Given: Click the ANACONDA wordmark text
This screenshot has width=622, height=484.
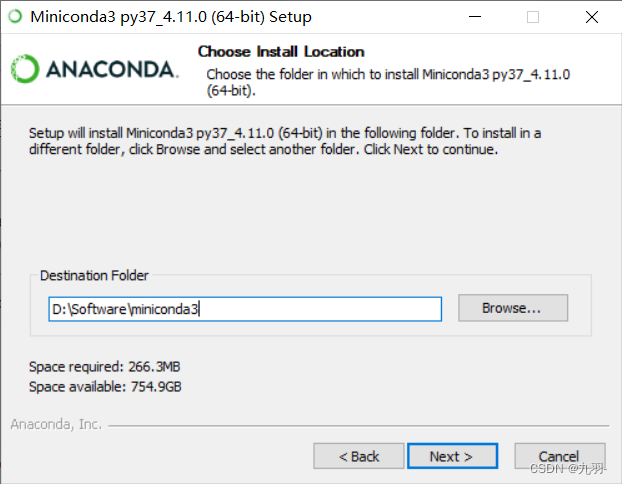Looking at the screenshot, I should coord(111,69).
